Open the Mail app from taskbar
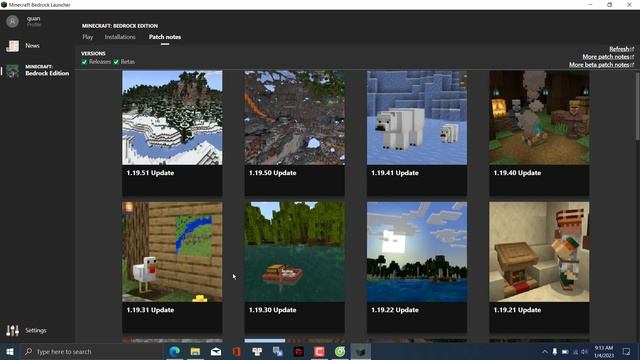This screenshot has width=640, height=360. (x=216, y=351)
